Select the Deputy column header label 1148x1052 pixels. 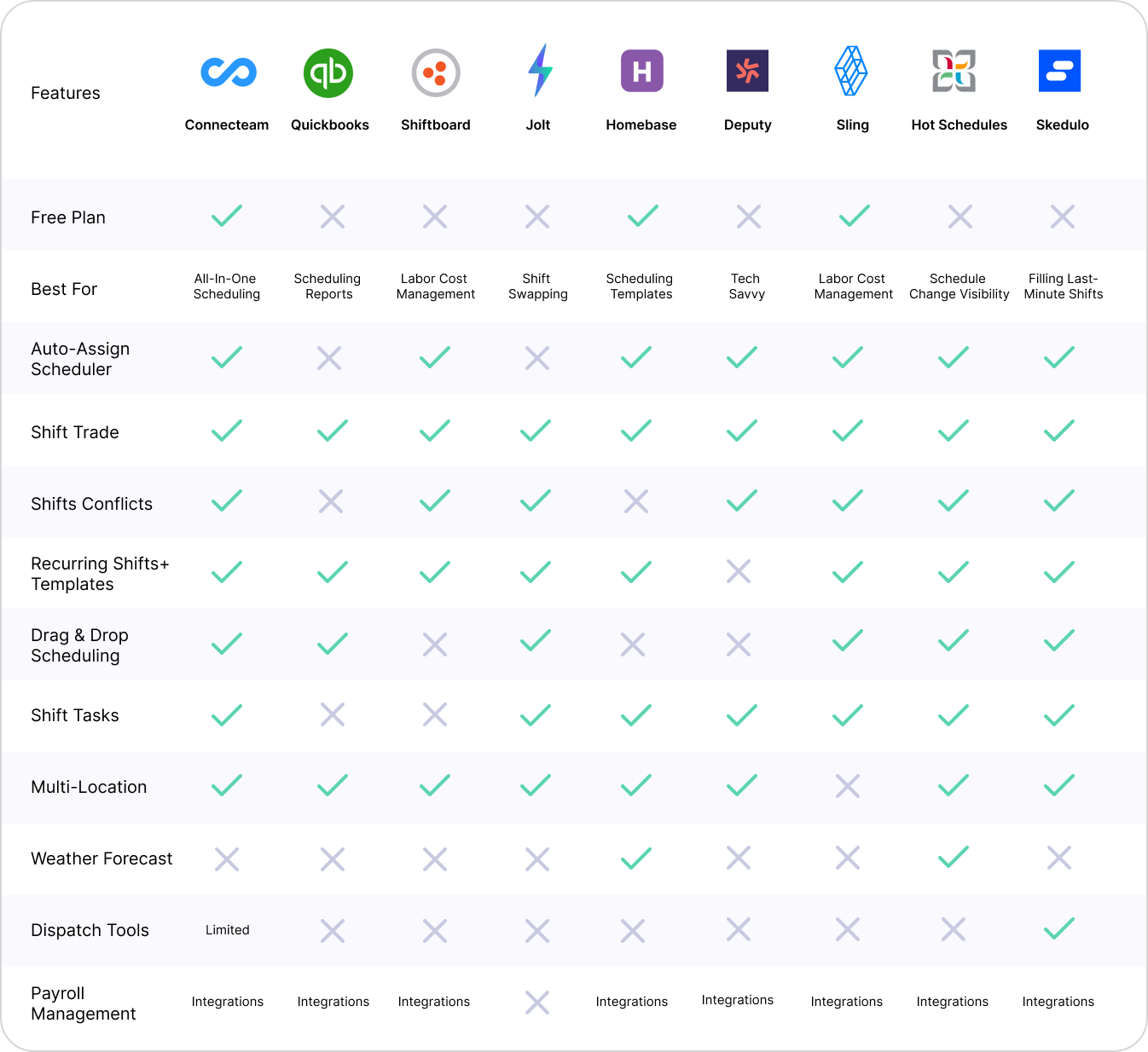coord(747,124)
